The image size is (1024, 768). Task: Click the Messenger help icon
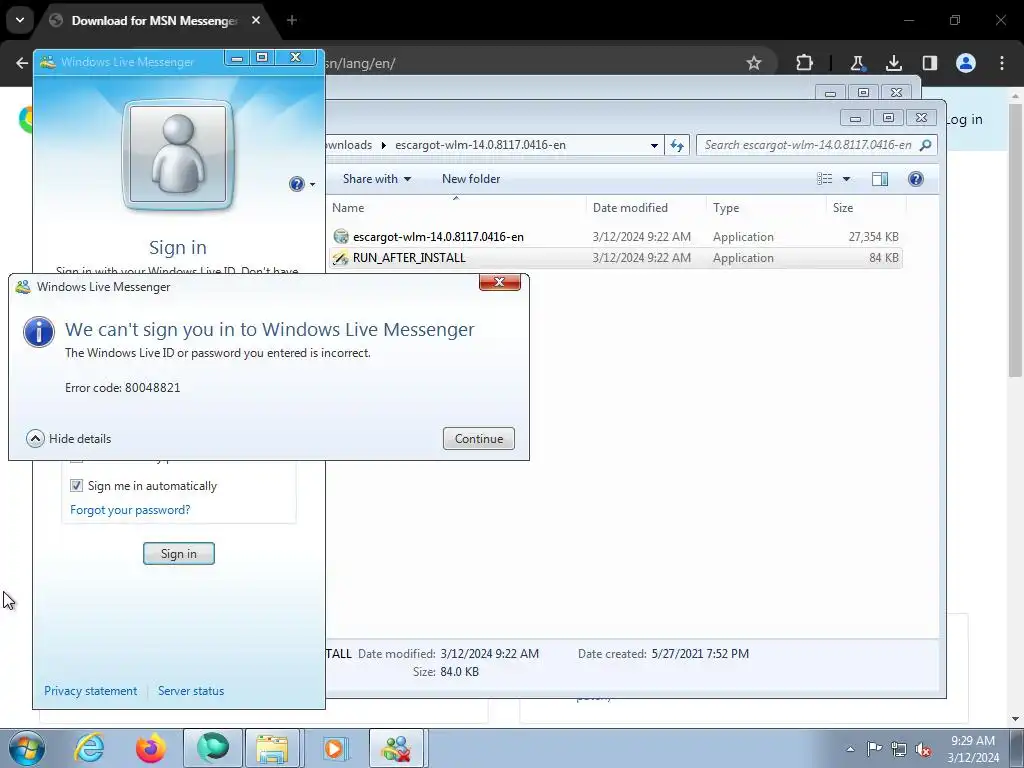[296, 184]
